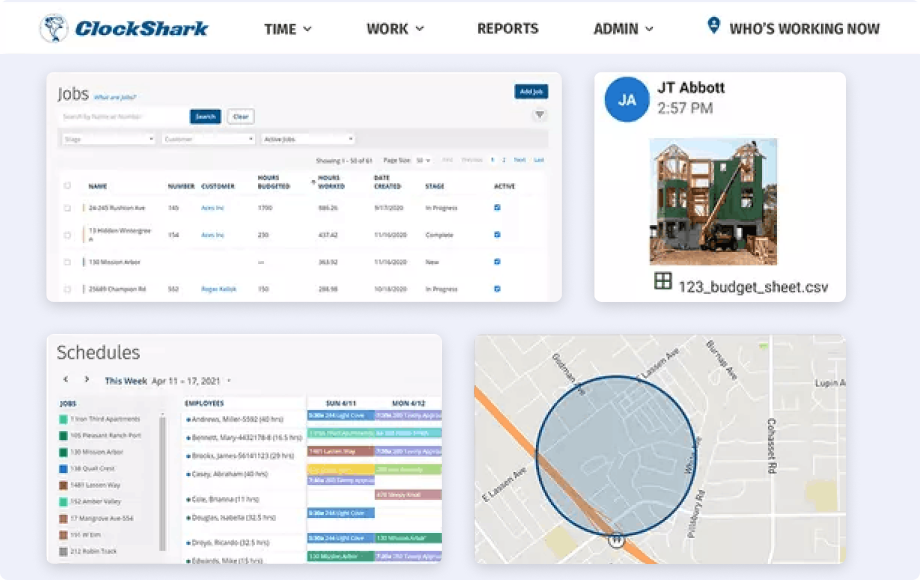Viewport: 920px width, 580px height.
Task: Click the previous week arrow in Schedules
Action: [x=65, y=380]
